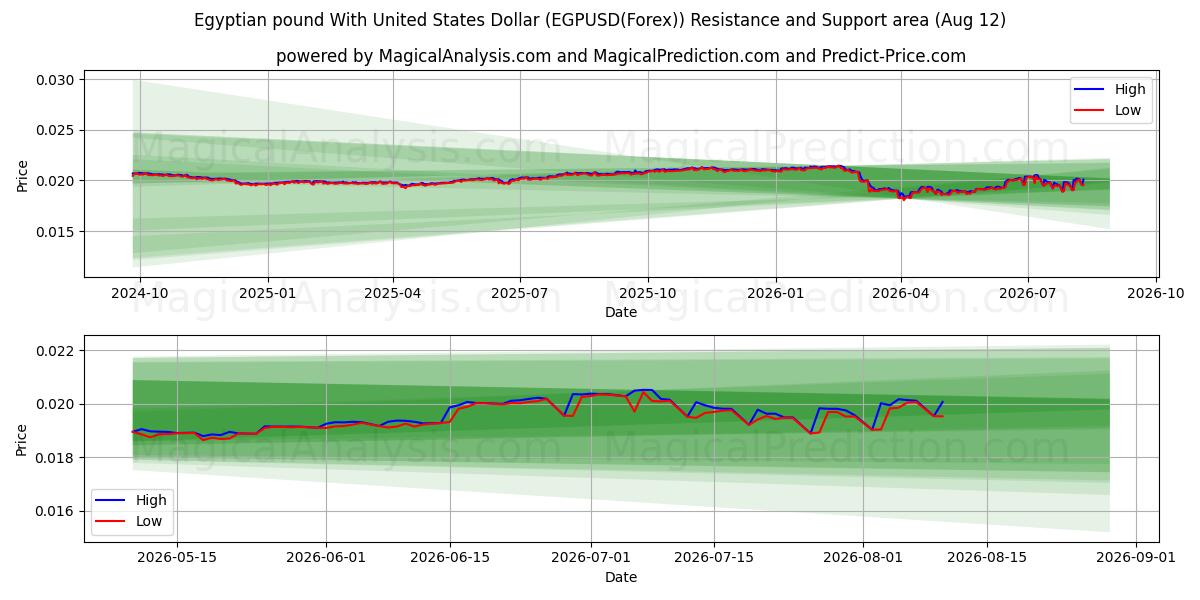
Task: Click the 'Price' axis label of upper chart
Action: pyautogui.click(x=22, y=174)
